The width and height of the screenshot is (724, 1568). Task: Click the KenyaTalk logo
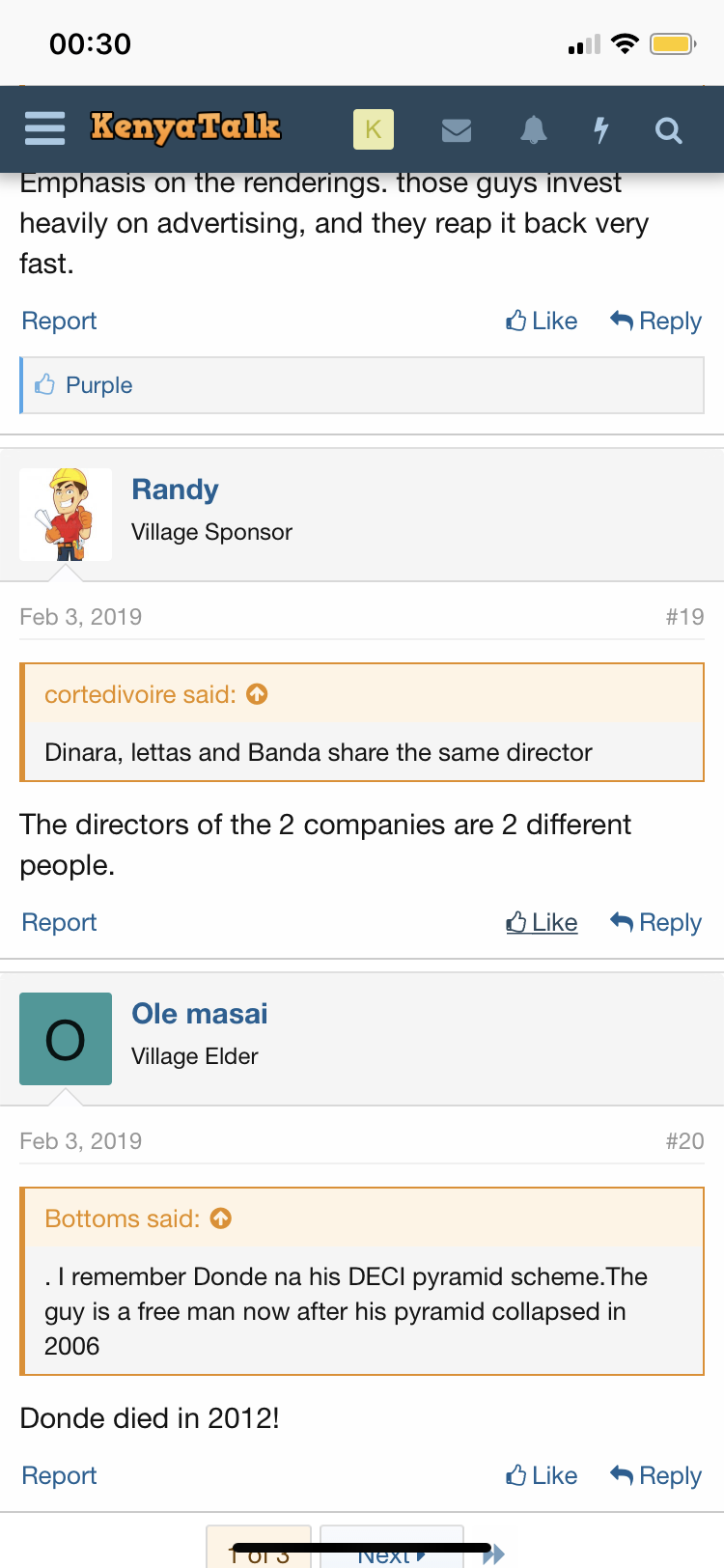(185, 127)
